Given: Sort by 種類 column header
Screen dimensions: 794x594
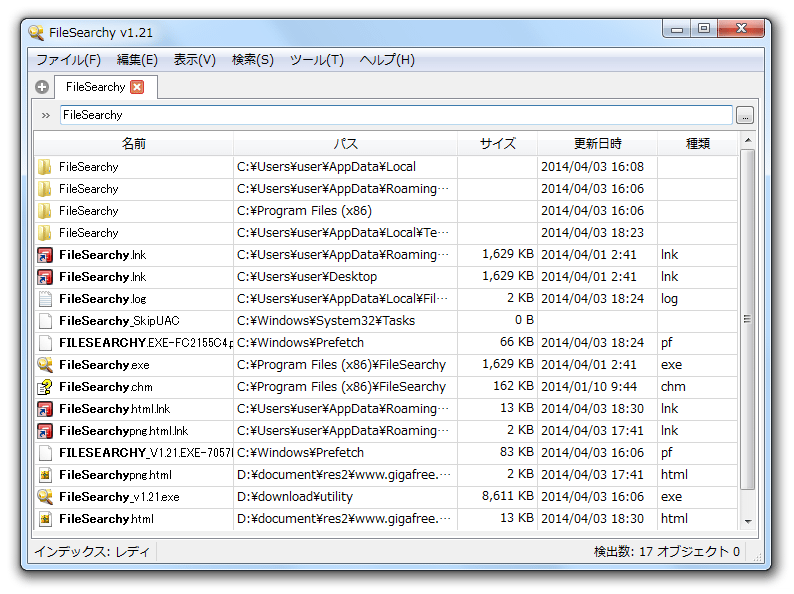Looking at the screenshot, I should 697,144.
